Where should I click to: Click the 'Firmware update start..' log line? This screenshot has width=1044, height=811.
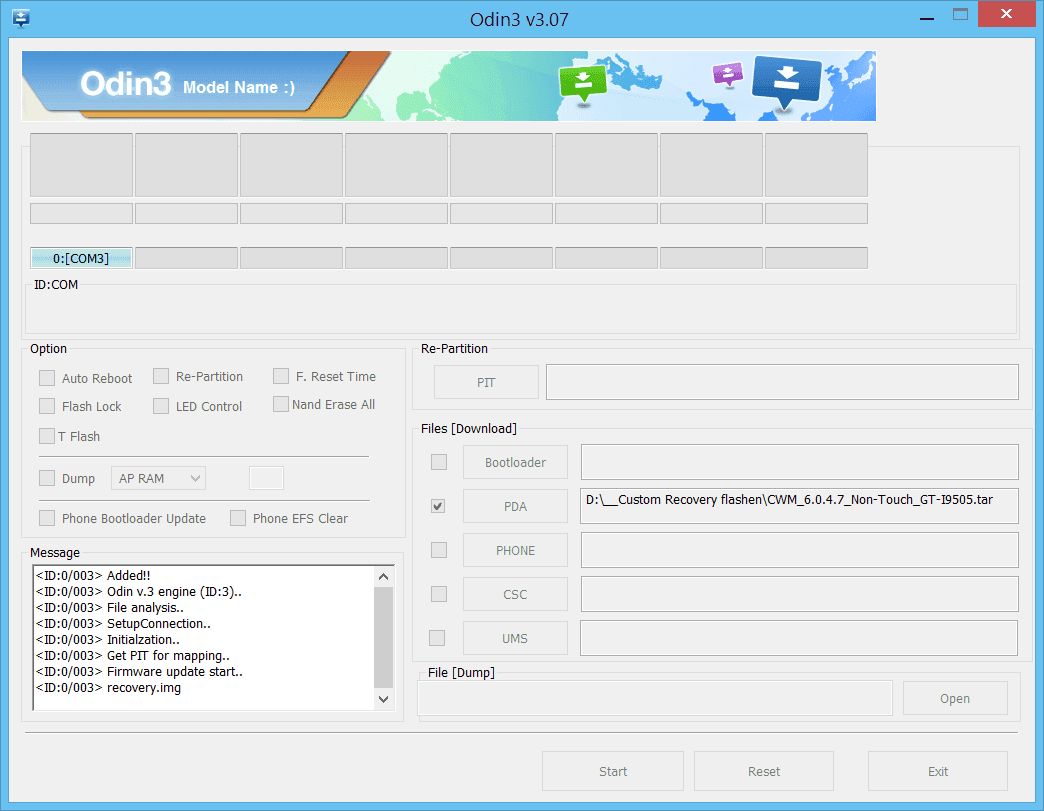tap(139, 671)
